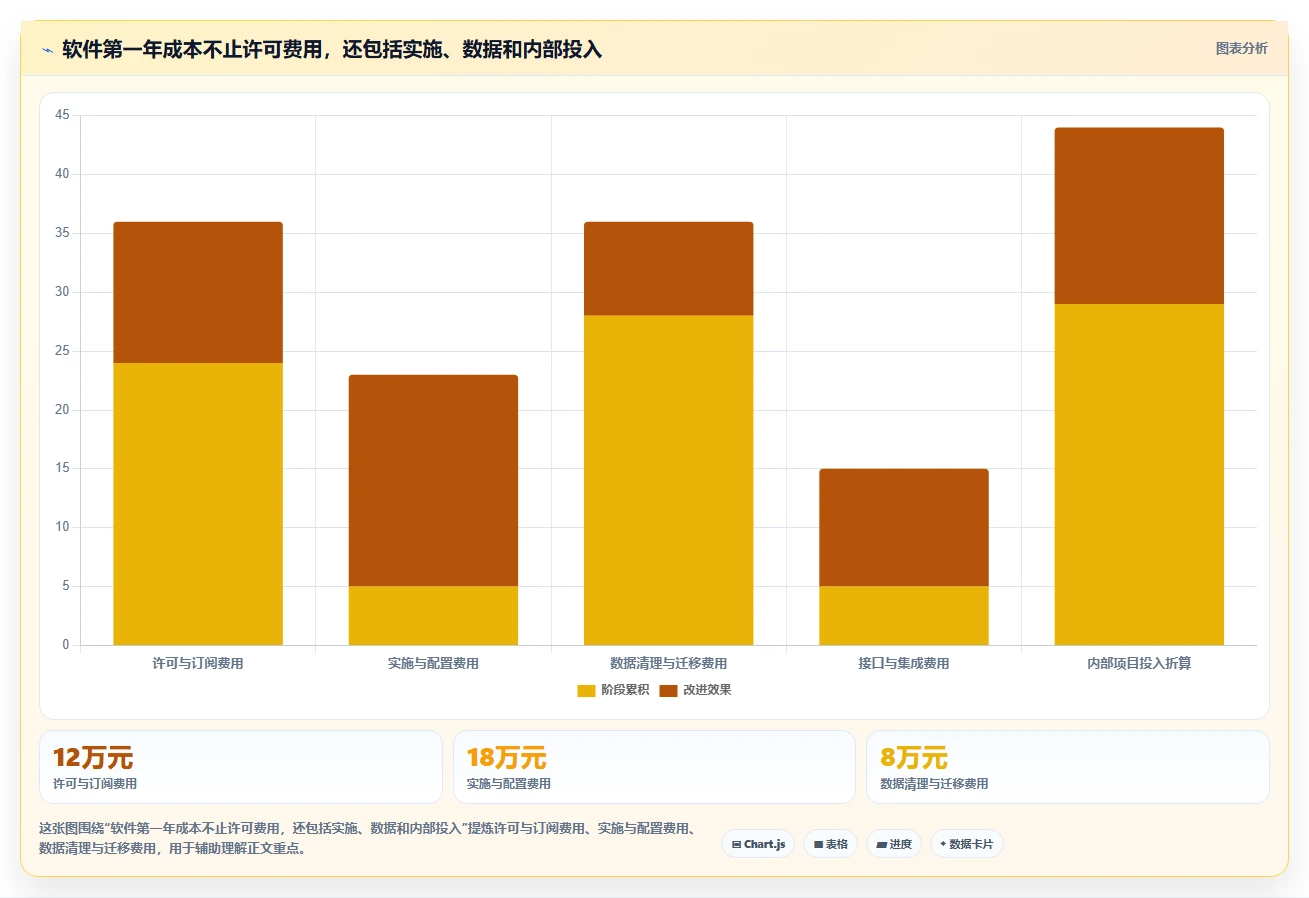Click the yellow bar segment for 数据清理与迁移费用
Viewport: 1309px width, 898px height.
[x=669, y=480]
